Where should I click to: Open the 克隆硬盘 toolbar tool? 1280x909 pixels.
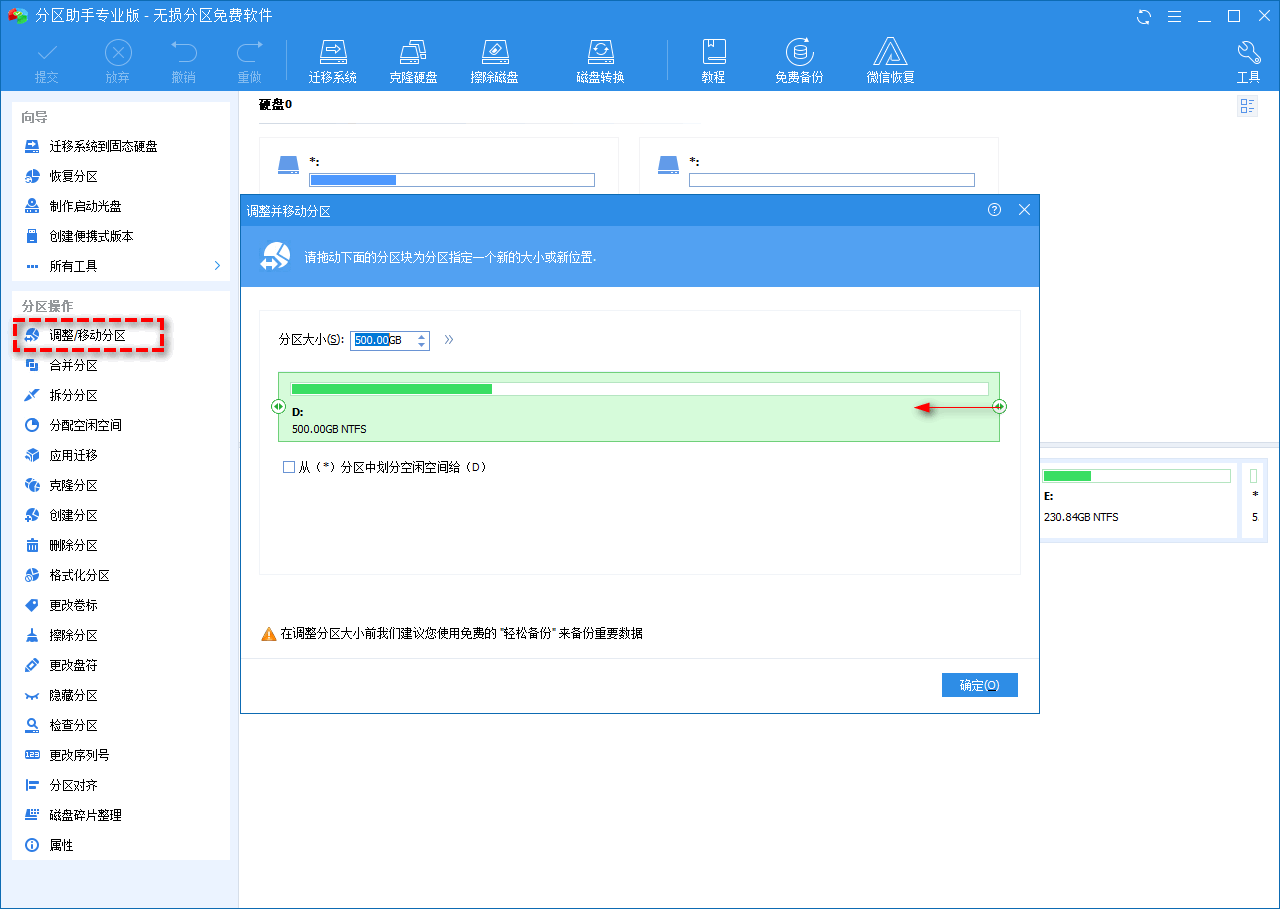tap(413, 61)
